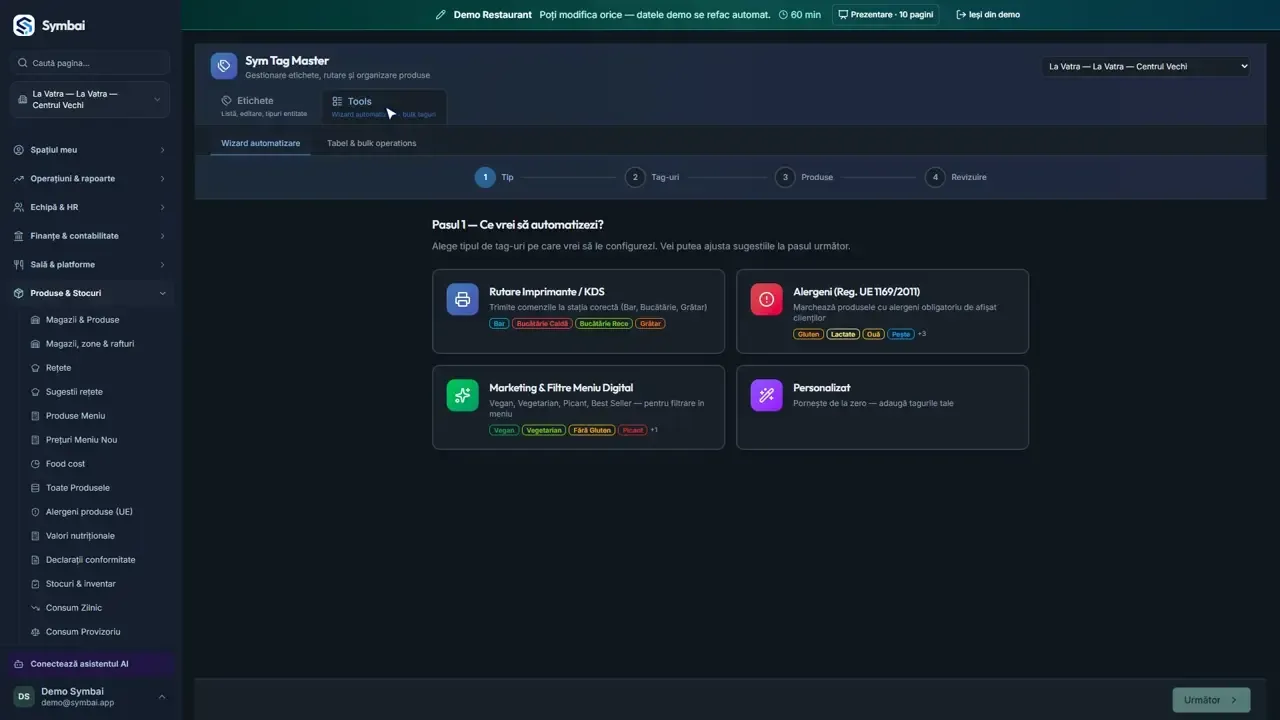Image resolution: width=1280 pixels, height=720 pixels.
Task: Click the printer icon for Rutare Imprimante / KDS
Action: (x=462, y=299)
